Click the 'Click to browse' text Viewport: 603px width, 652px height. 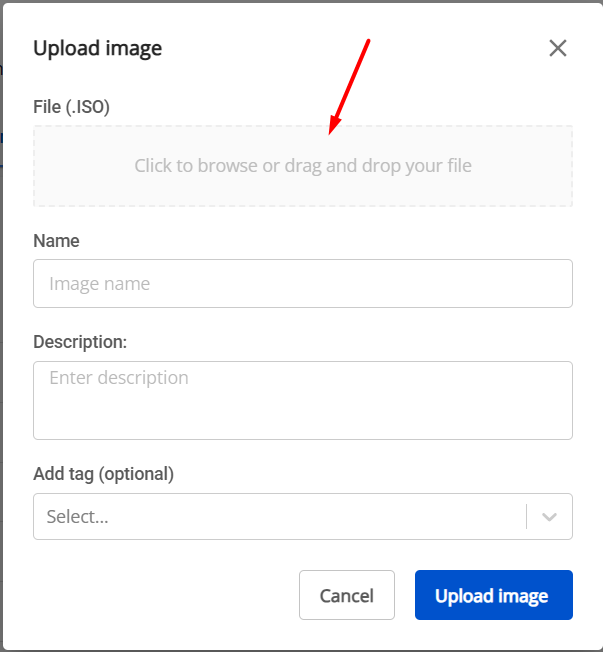tap(196, 166)
